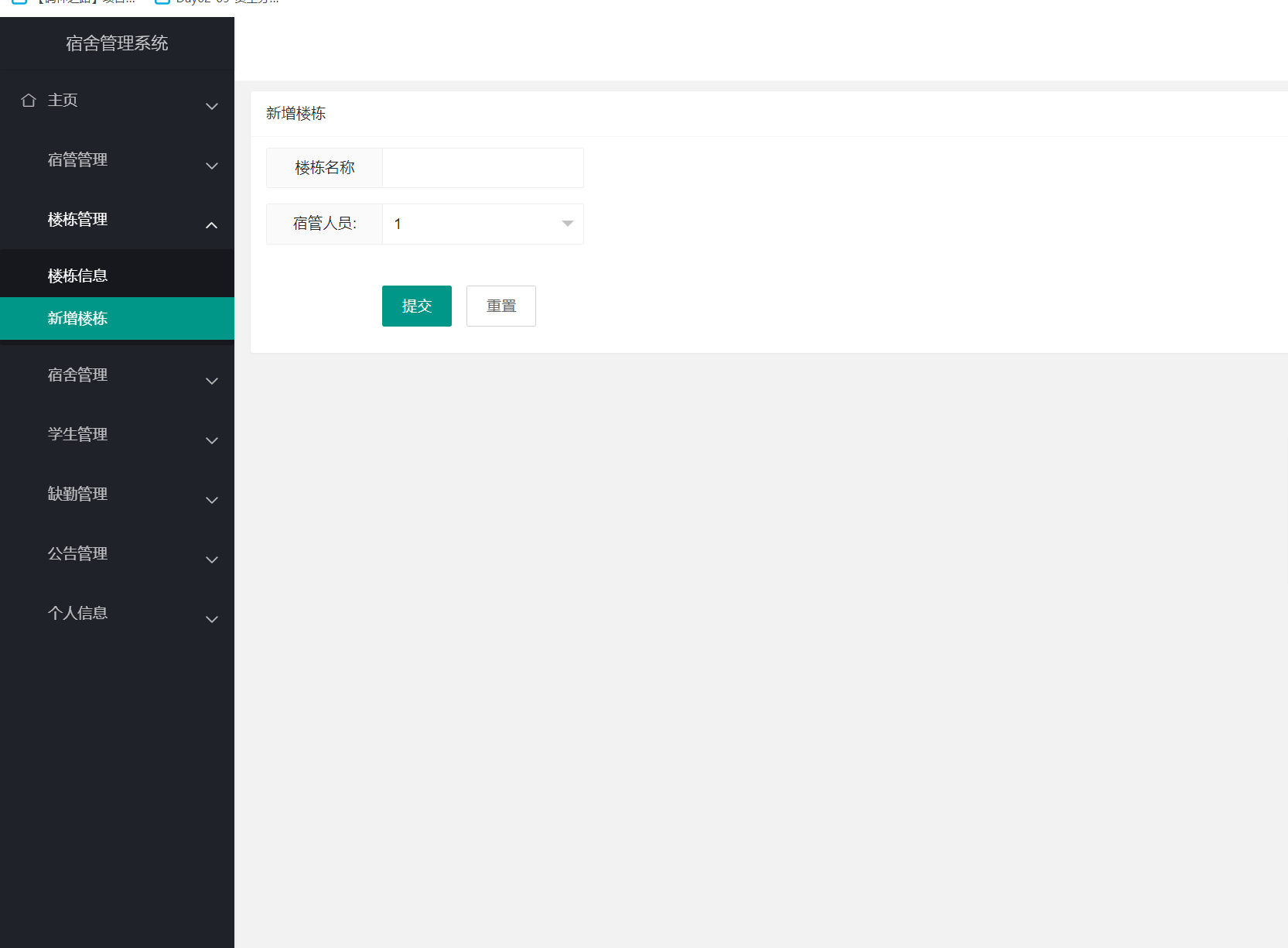Image resolution: width=1288 pixels, height=948 pixels.
Task: Click the home icon beside 主页
Action: click(29, 101)
